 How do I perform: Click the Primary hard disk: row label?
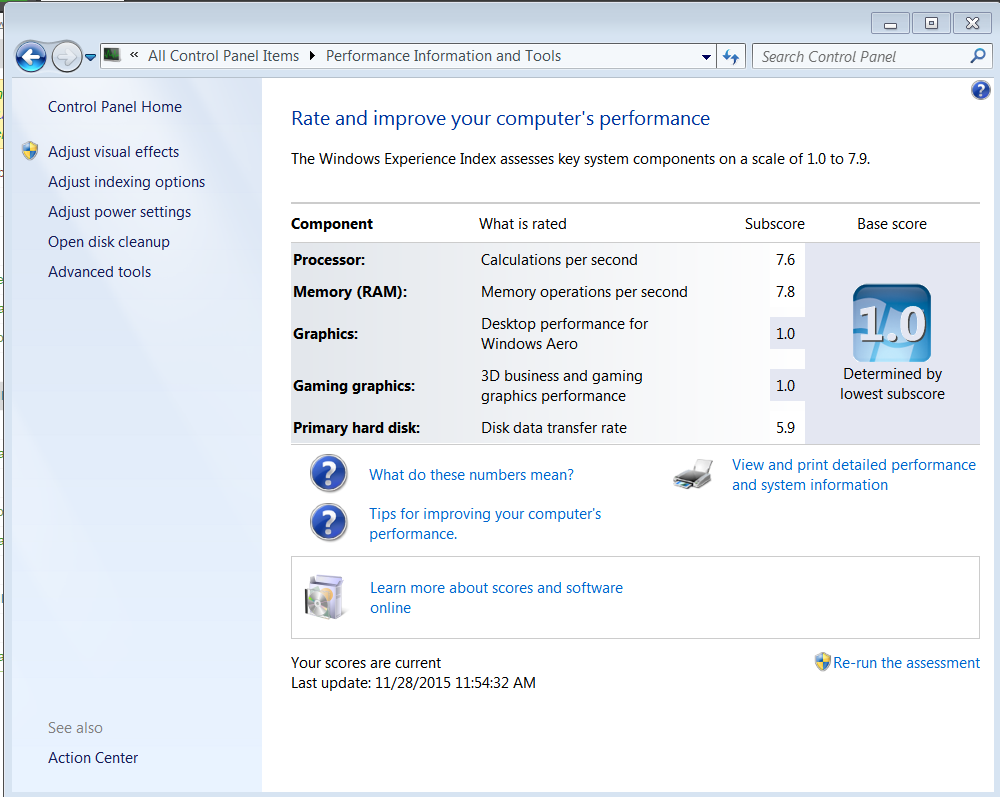357,428
